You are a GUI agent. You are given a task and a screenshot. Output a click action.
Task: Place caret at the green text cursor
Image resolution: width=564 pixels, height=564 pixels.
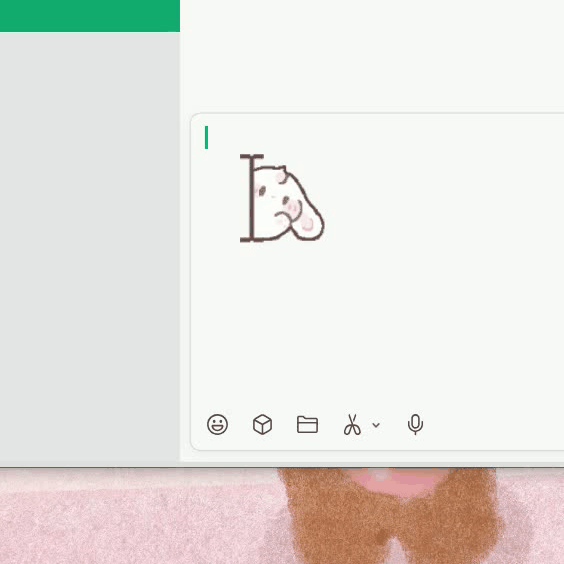(x=206, y=137)
